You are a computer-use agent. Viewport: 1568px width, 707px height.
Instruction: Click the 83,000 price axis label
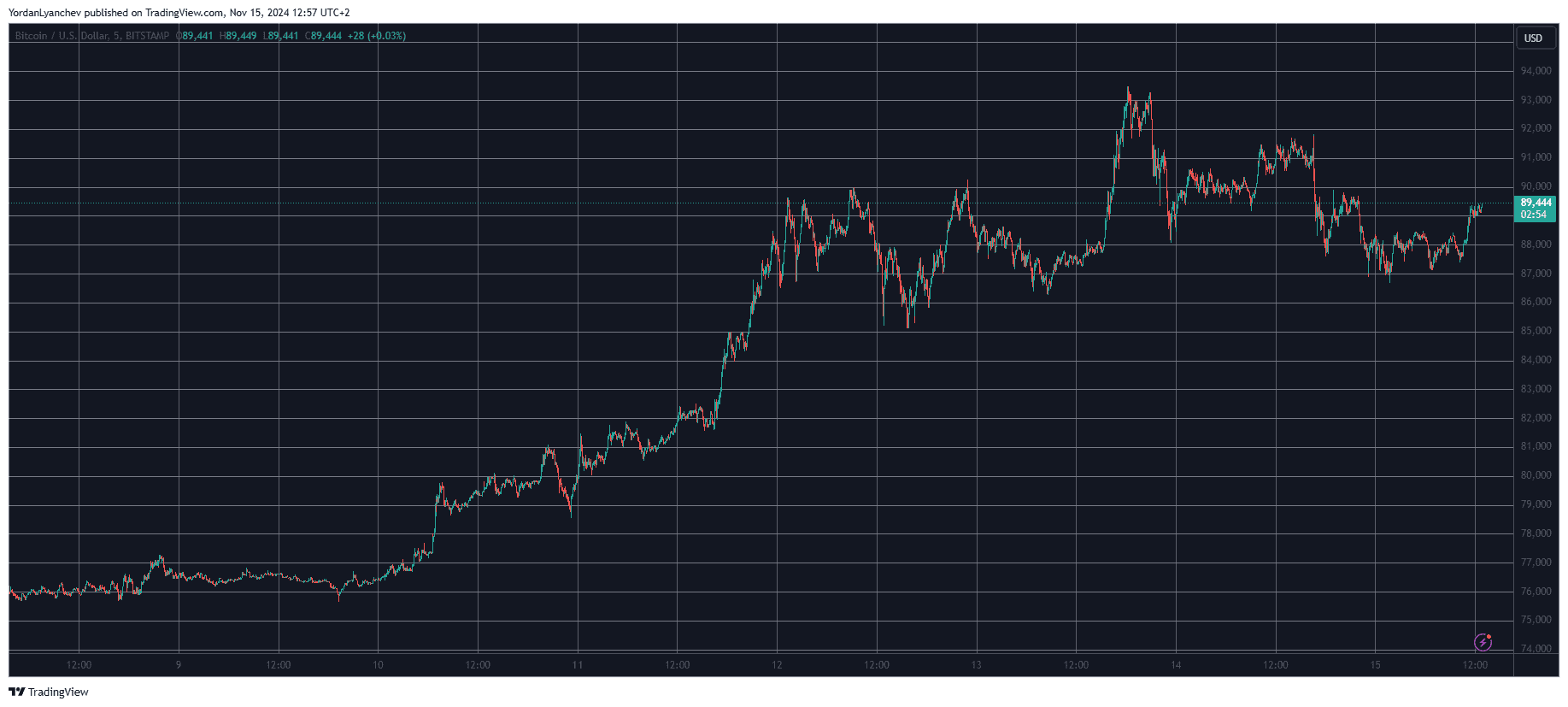coord(1536,389)
